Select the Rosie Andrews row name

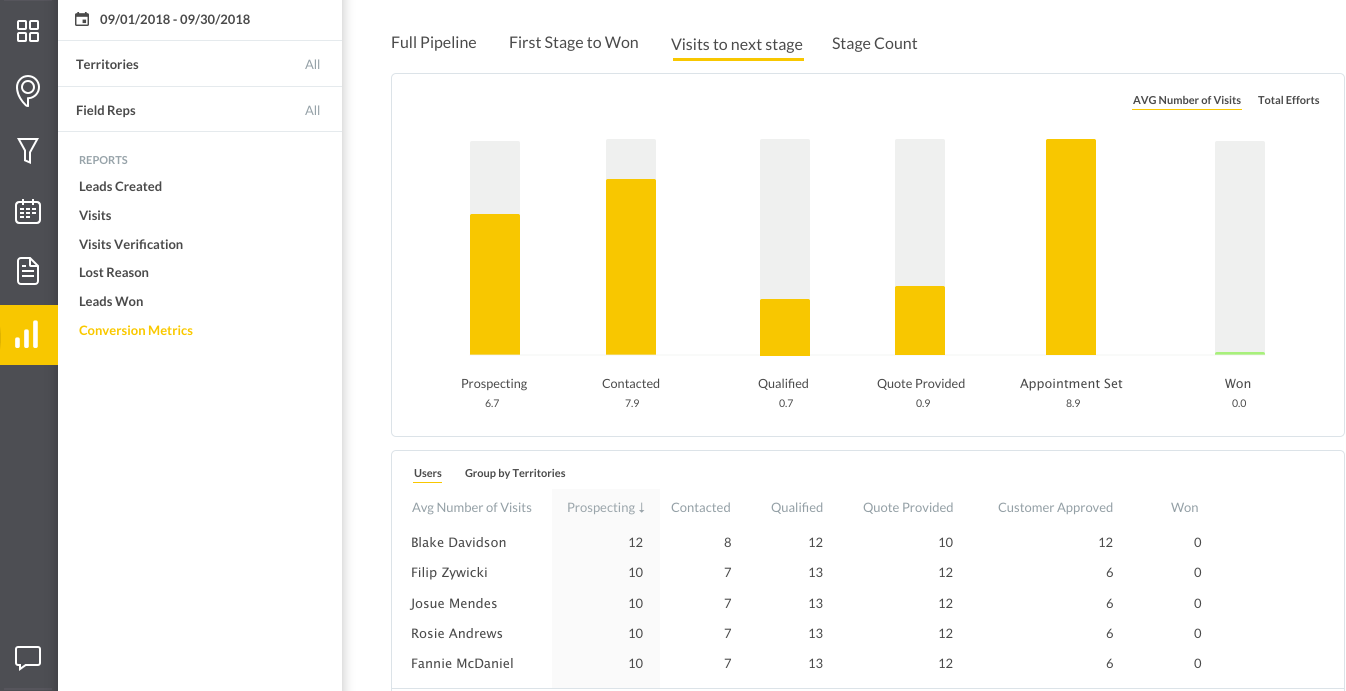coord(456,633)
